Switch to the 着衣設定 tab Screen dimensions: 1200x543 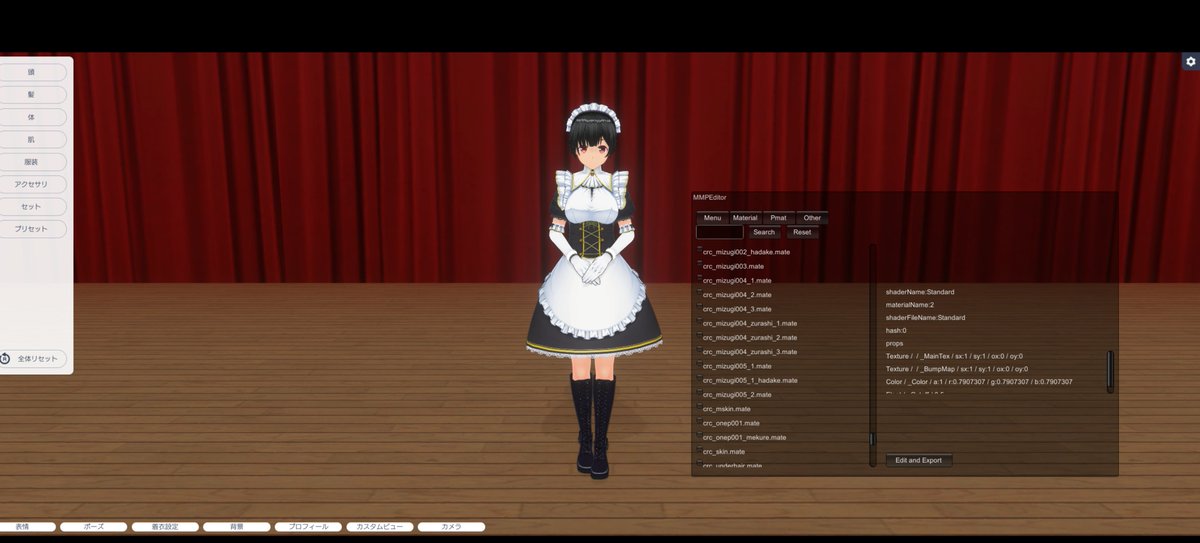pos(165,526)
